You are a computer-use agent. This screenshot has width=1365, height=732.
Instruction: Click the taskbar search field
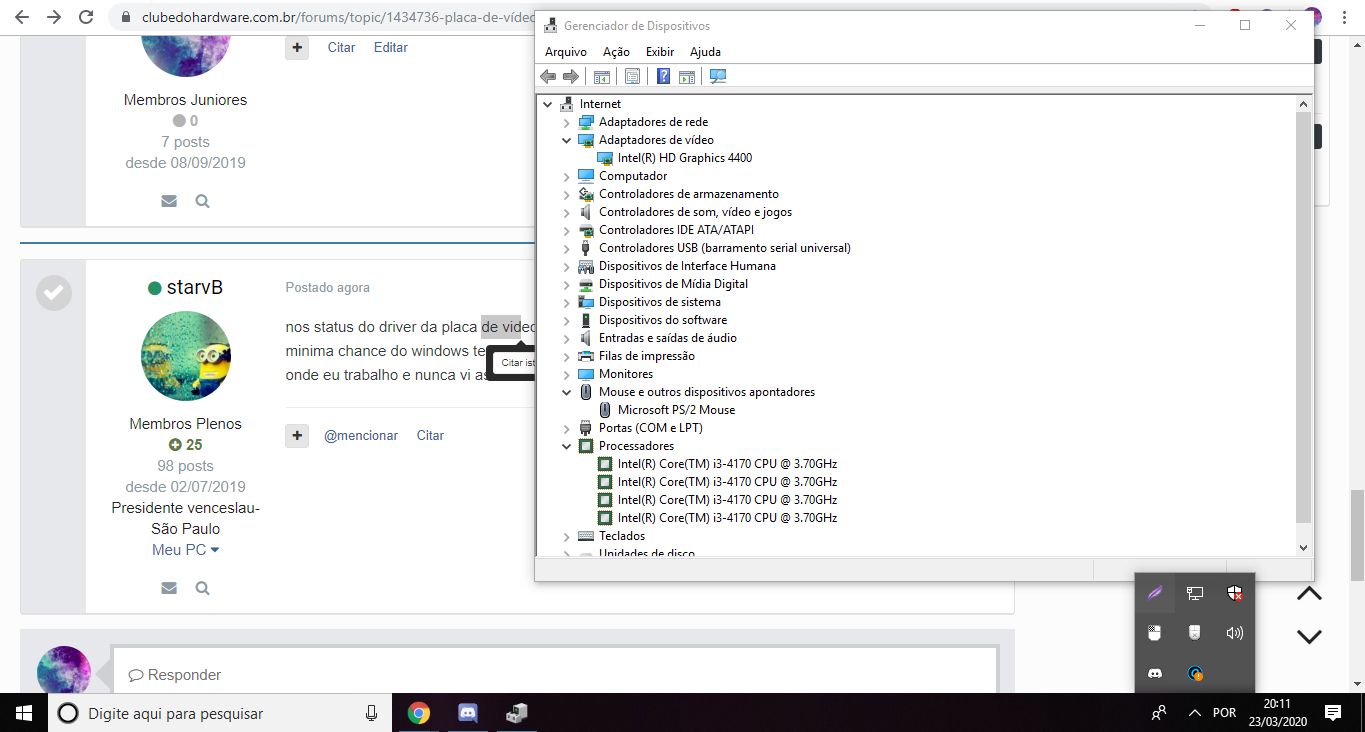tap(220, 713)
